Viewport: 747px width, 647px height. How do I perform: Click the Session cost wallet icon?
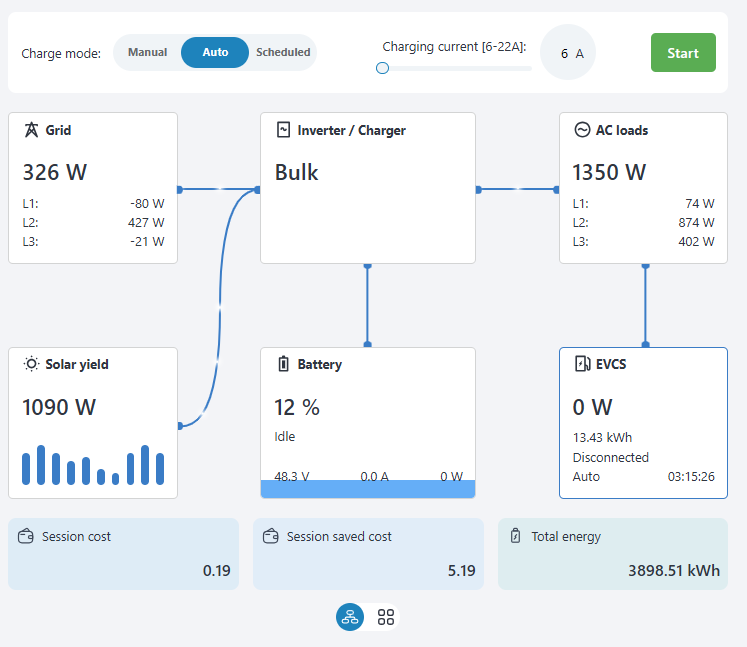tap(27, 537)
